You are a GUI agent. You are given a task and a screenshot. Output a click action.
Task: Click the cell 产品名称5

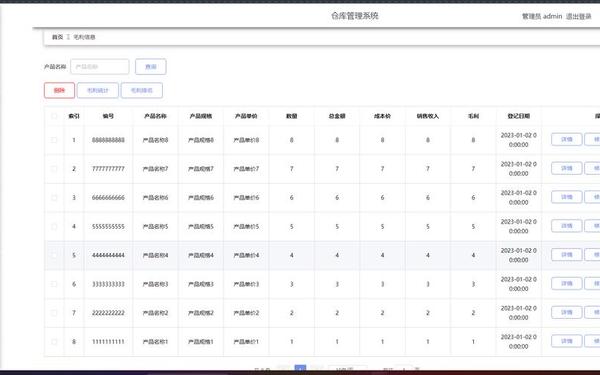click(155, 227)
